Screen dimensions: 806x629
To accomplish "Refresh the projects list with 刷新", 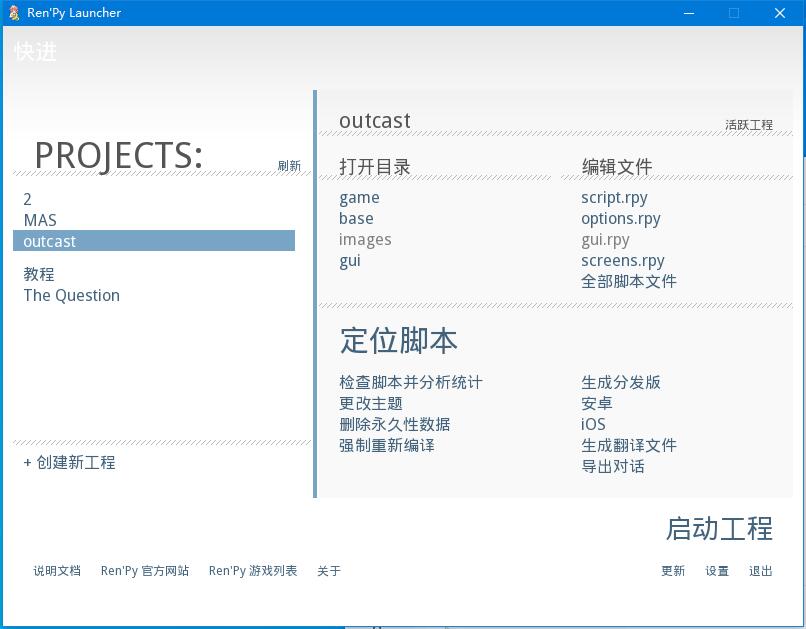I will (x=289, y=165).
